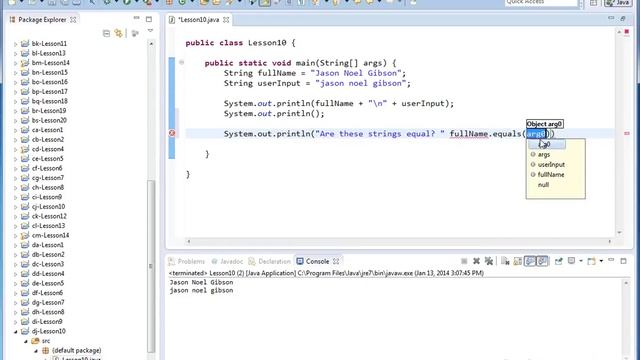Viewport: 640px width, 360px height.
Task: Expand the cj-Lesson10 project
Action: pyautogui.click(x=16, y=207)
